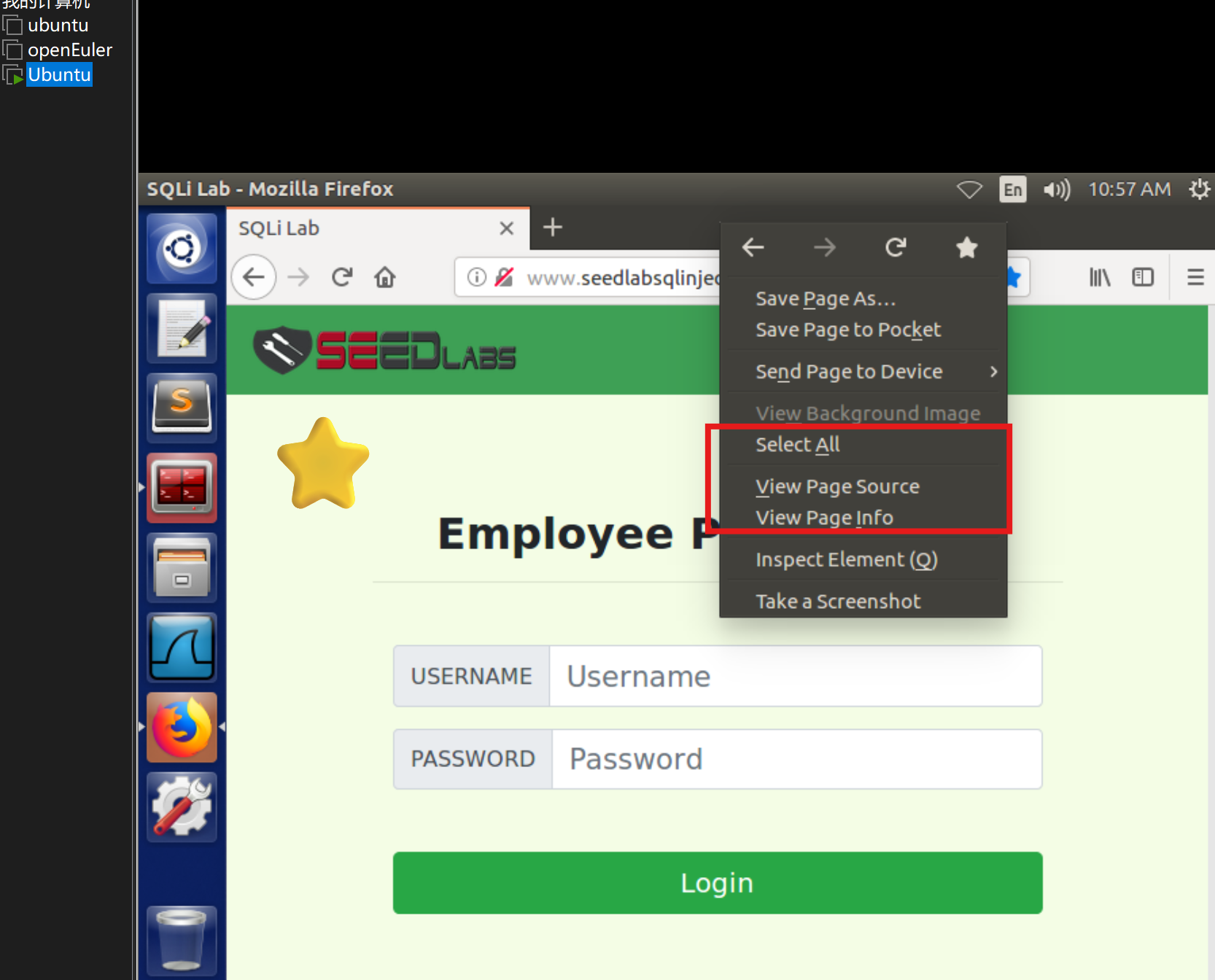Viewport: 1215px width, 980px height.
Task: Choose Inspect Element (Q)
Action: tap(863, 559)
